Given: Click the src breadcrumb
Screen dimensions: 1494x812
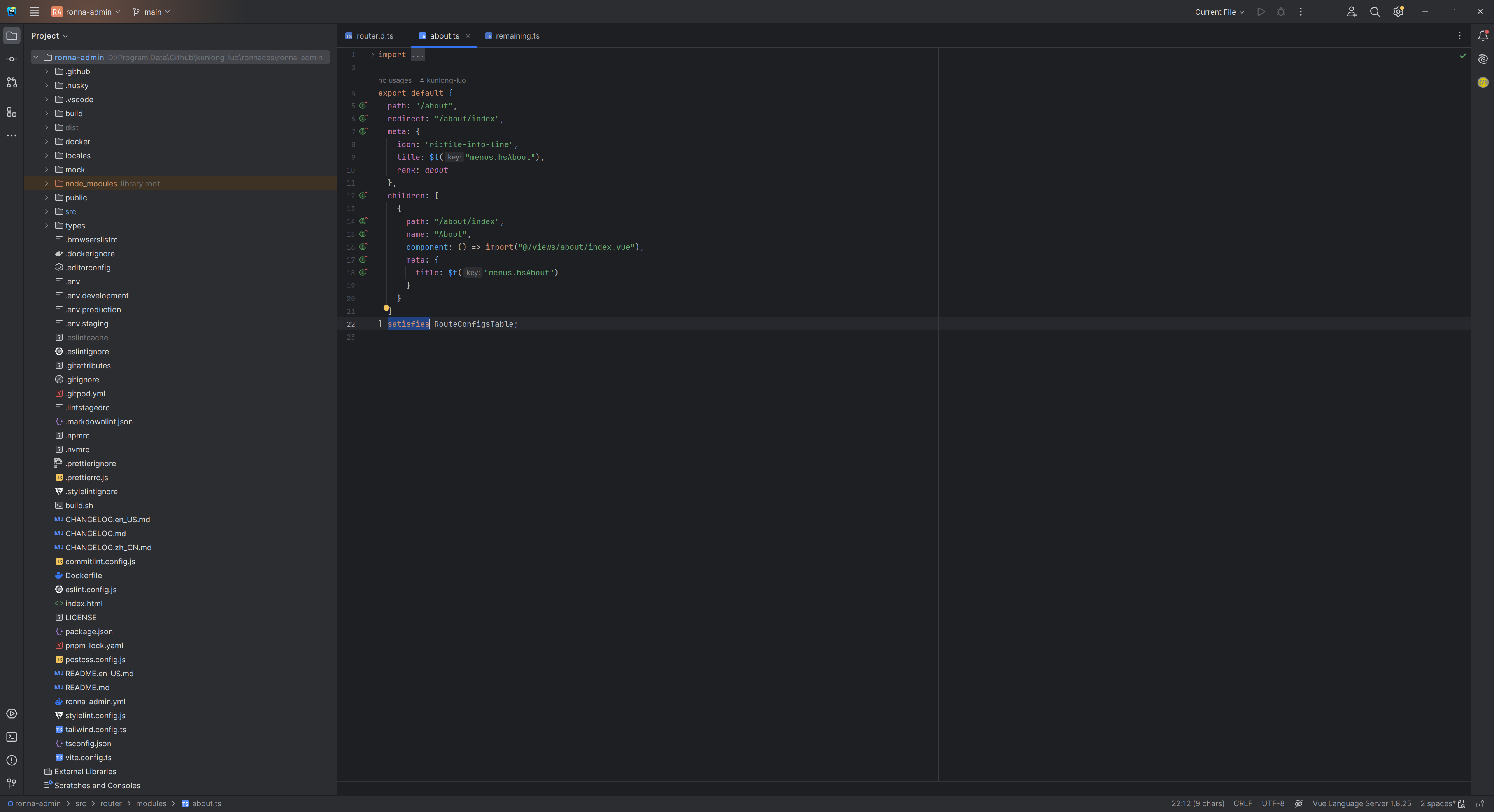Looking at the screenshot, I should [x=81, y=804].
